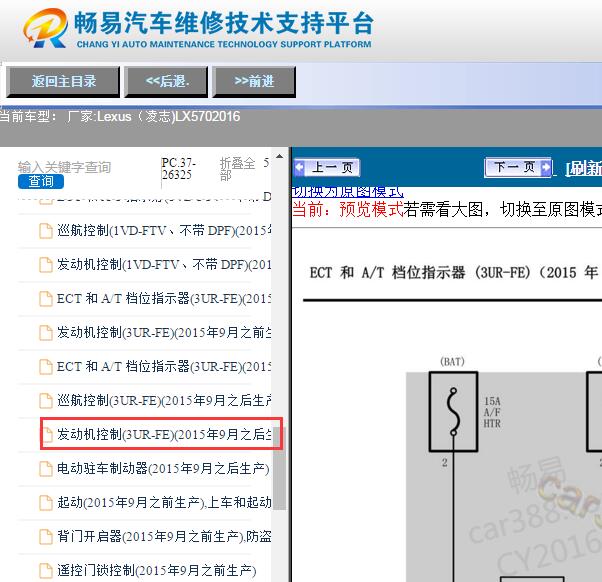Click document icon beside 巡航控制(3UR-FE)
Viewport: 602px width, 582px height.
click(x=46, y=401)
